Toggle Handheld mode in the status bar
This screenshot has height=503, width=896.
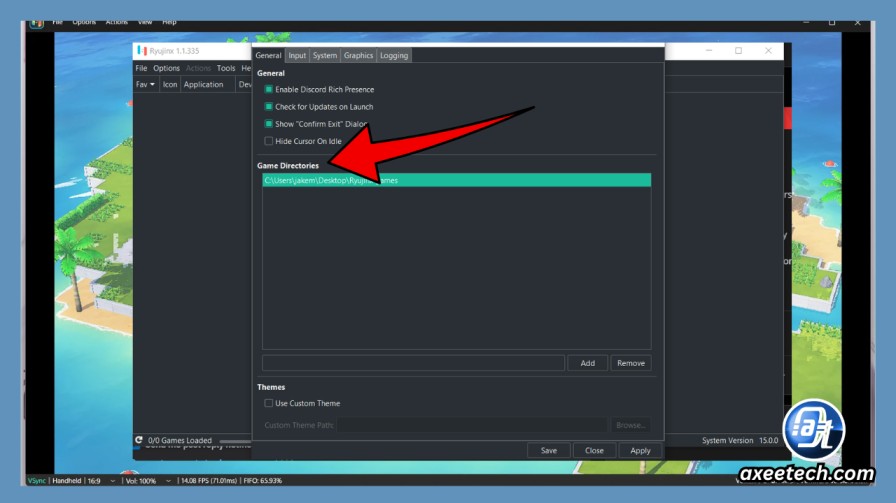[67, 481]
